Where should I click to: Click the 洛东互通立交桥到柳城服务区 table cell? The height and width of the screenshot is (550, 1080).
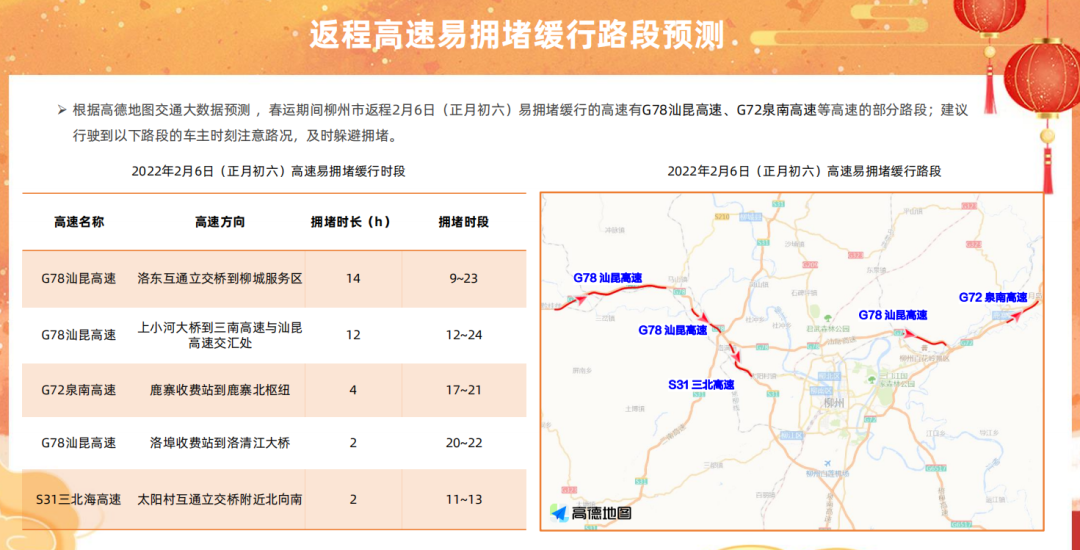click(220, 278)
